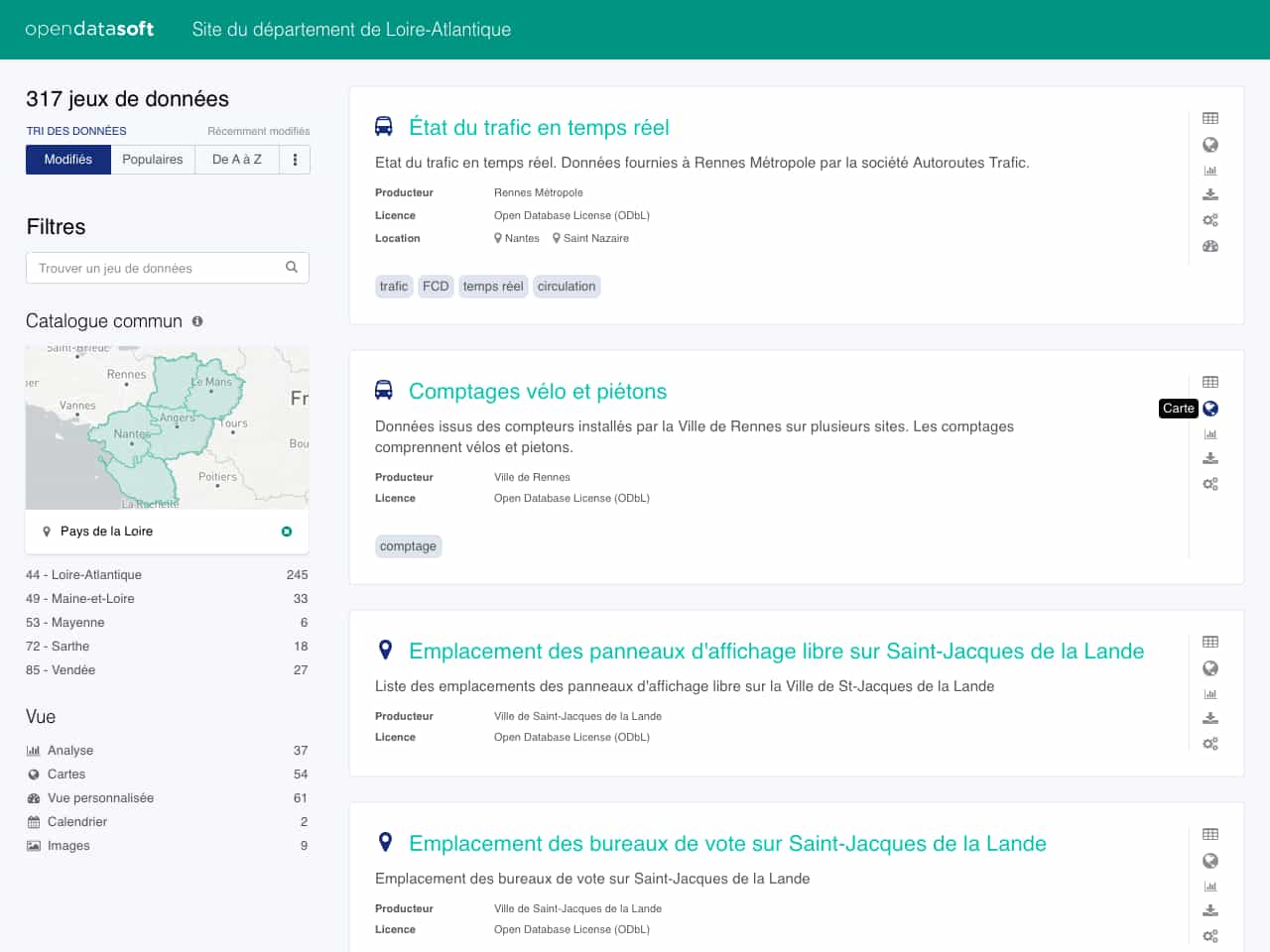Viewport: 1270px width, 952px height.
Task: Open the Comptages vélo et piétons dataset title
Action: (537, 392)
